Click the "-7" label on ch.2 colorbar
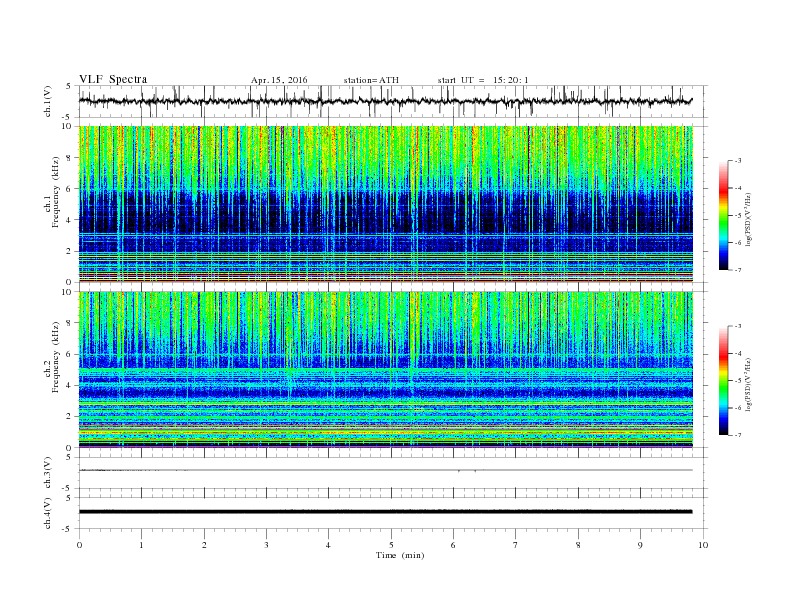This screenshot has height=612, width=792. (738, 435)
